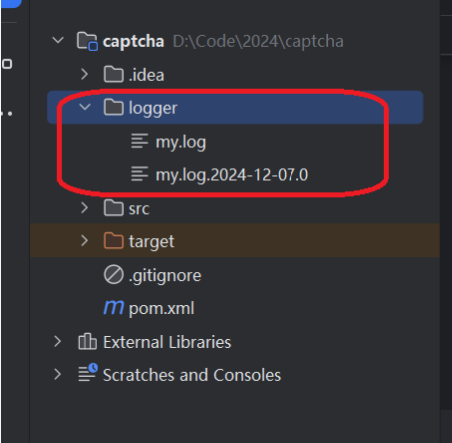The width and height of the screenshot is (452, 443).
Task: Select the src folder label
Action: click(139, 209)
